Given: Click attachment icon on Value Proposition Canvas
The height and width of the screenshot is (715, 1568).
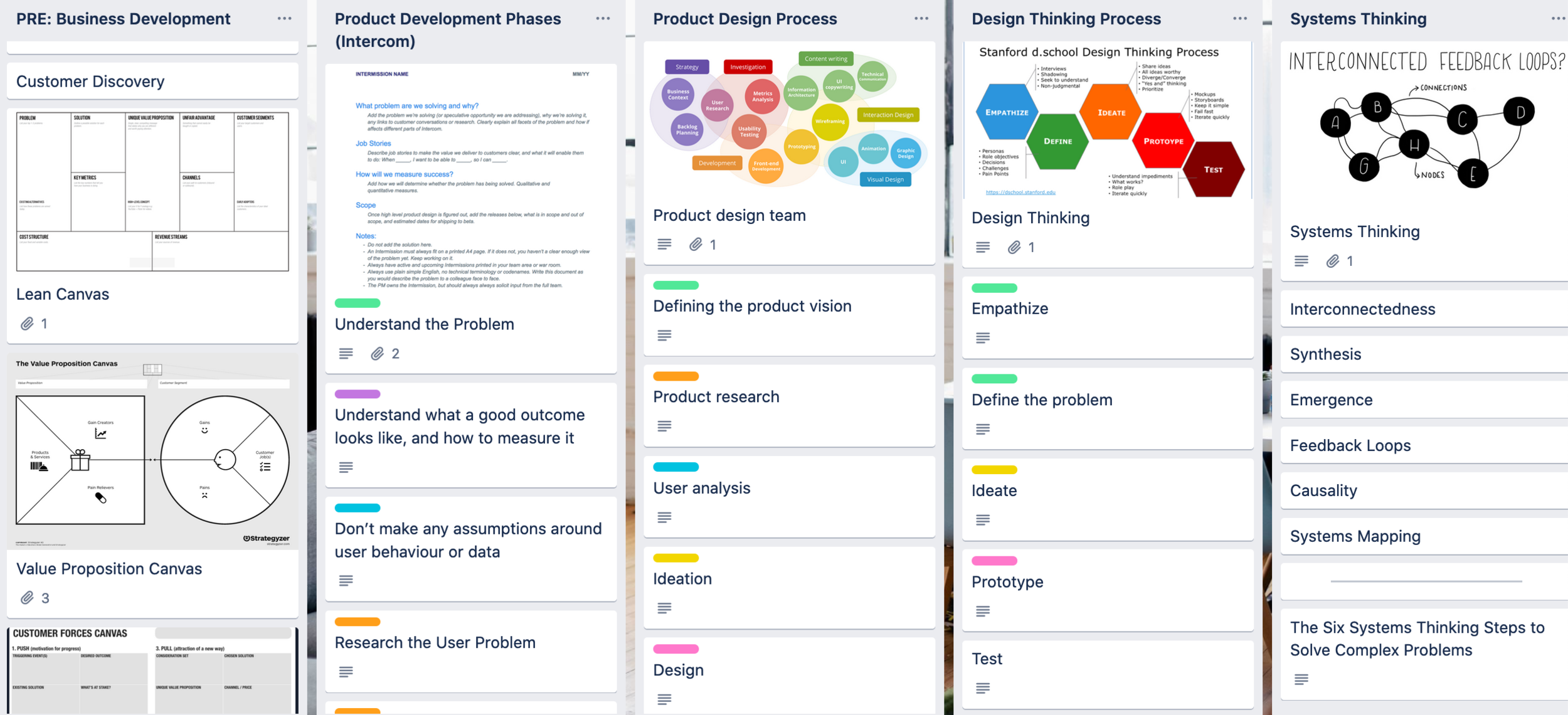Looking at the screenshot, I should pos(27,598).
